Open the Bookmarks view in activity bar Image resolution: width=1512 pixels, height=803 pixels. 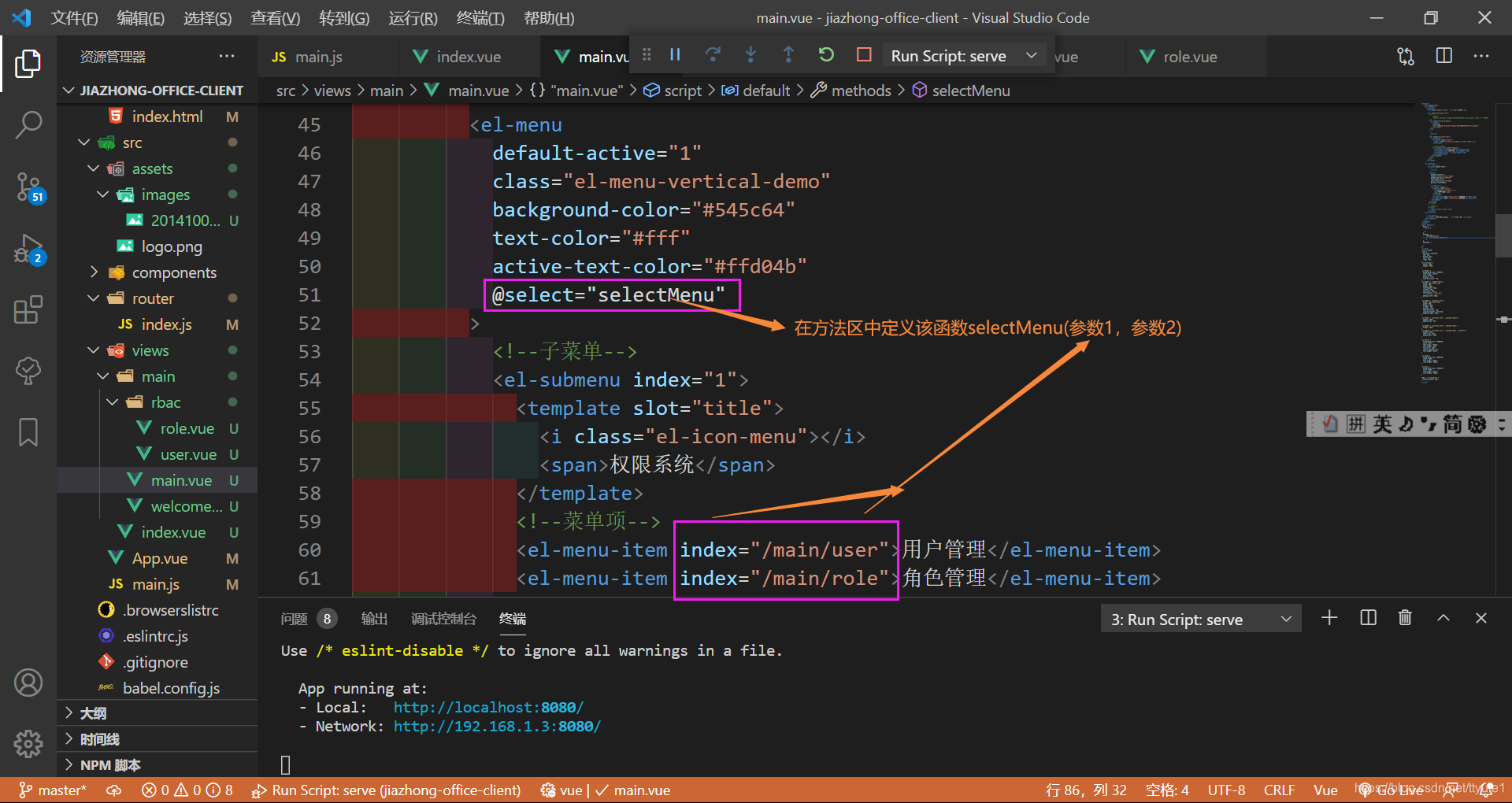[28, 432]
